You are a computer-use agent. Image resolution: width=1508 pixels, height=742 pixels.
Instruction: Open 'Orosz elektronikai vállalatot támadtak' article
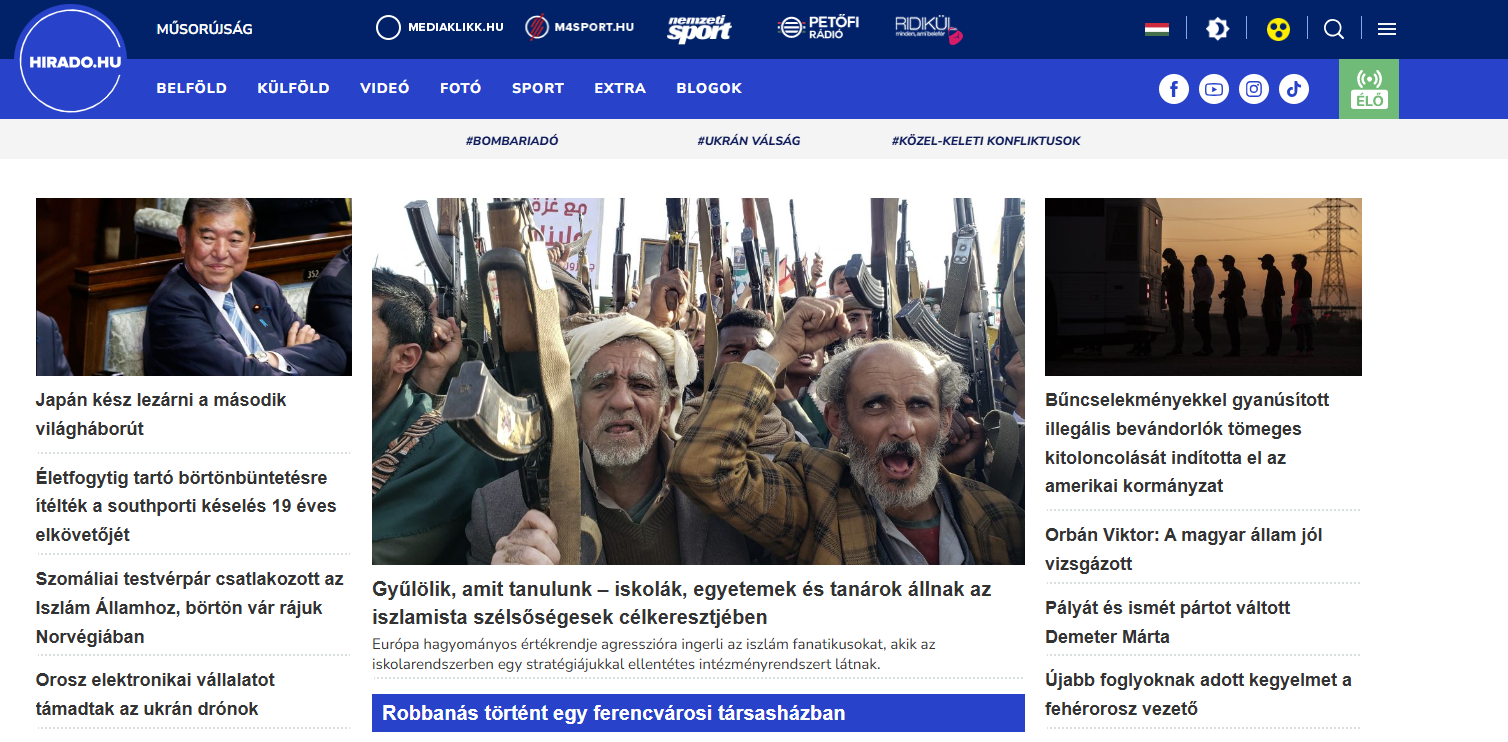tap(155, 694)
